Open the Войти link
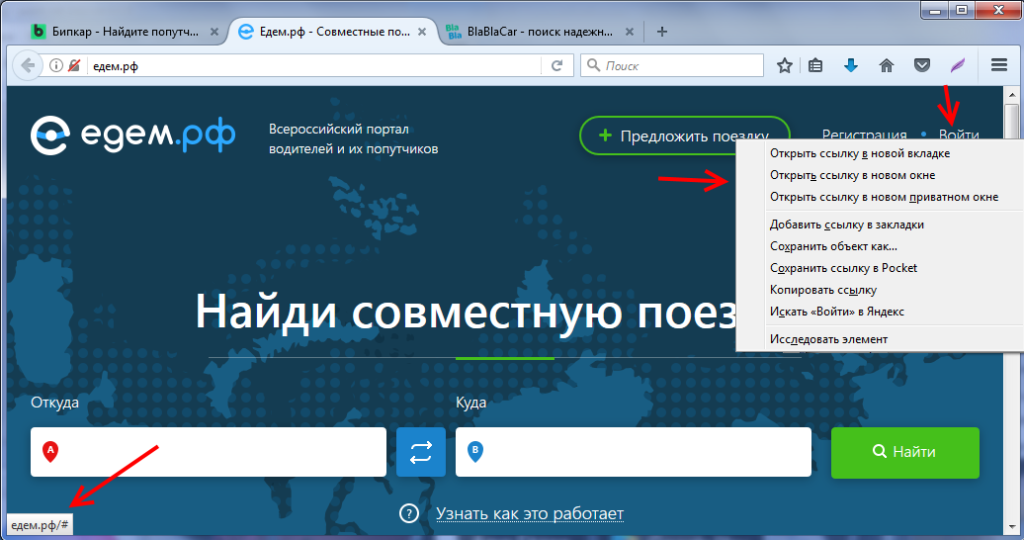Viewport: 1024px width, 540px height. [959, 135]
